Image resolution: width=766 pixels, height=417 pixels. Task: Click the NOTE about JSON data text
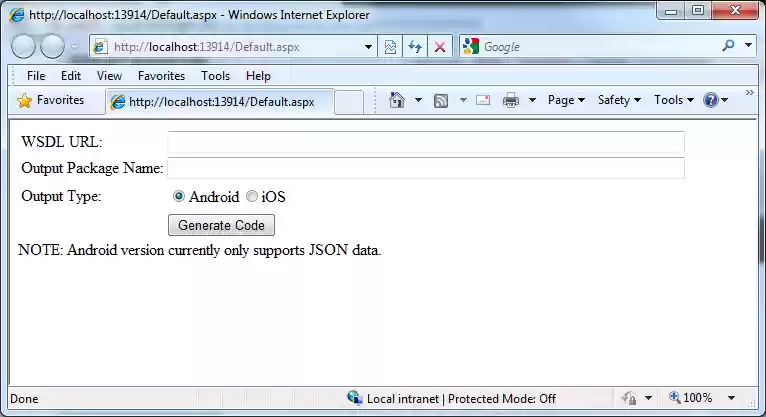[199, 250]
